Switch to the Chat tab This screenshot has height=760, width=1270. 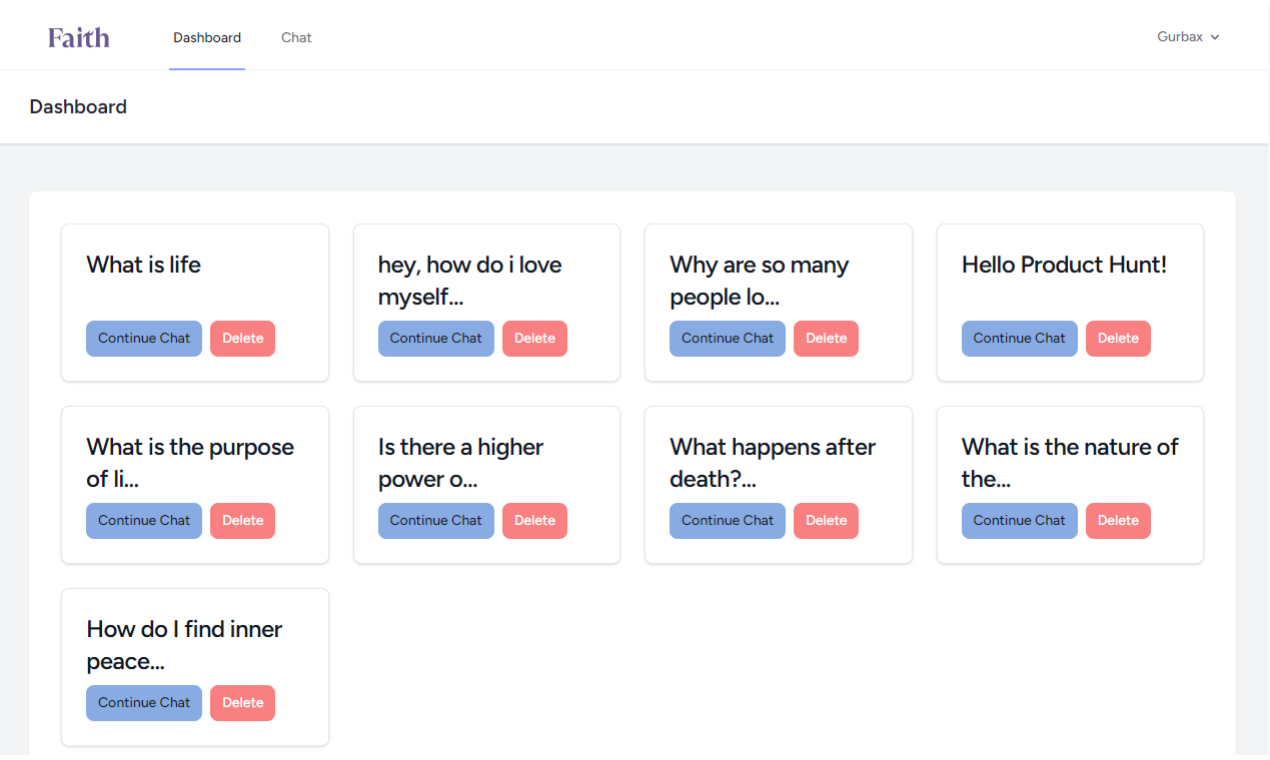click(x=296, y=37)
